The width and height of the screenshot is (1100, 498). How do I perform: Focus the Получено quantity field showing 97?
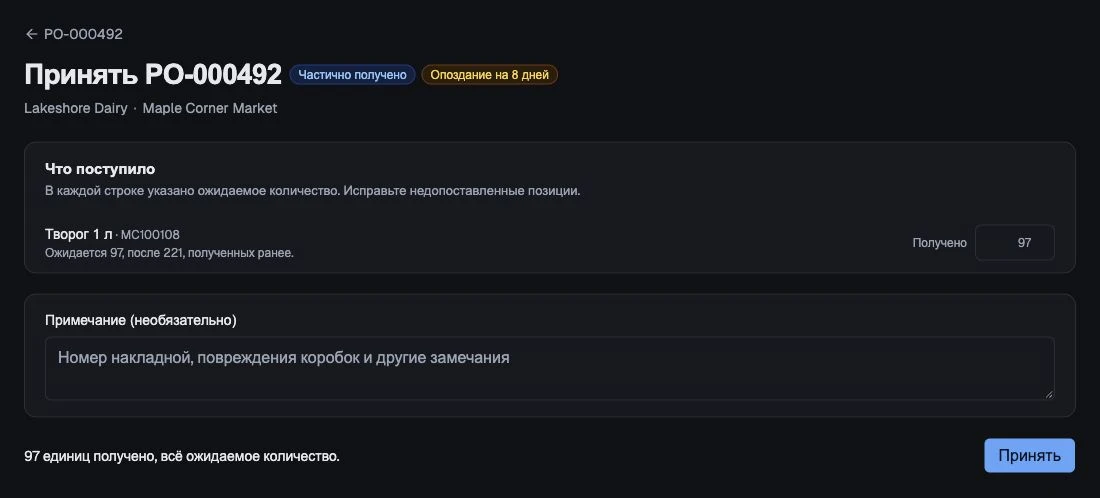(1014, 243)
